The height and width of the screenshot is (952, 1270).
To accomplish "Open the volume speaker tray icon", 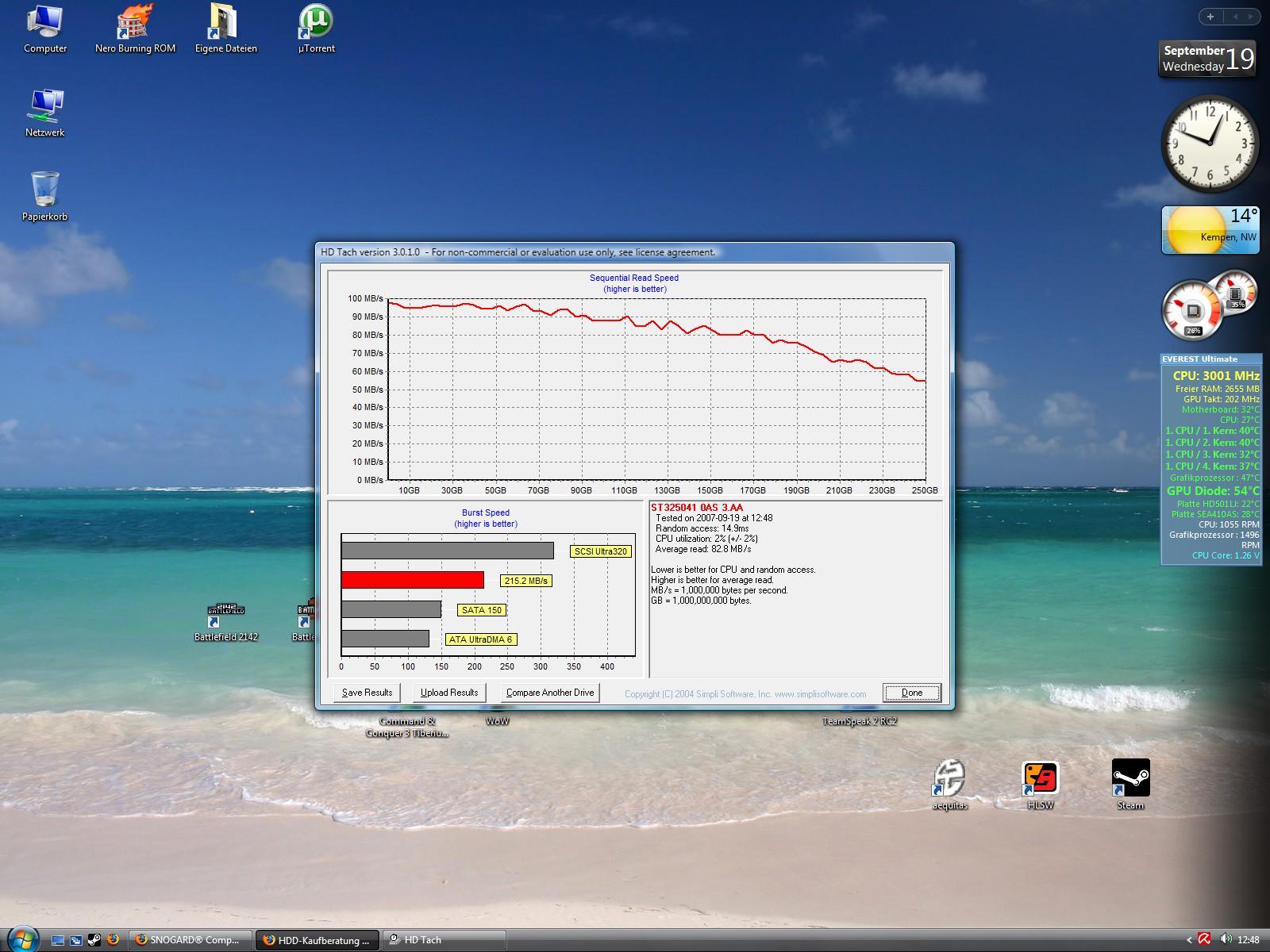I will 1226,939.
